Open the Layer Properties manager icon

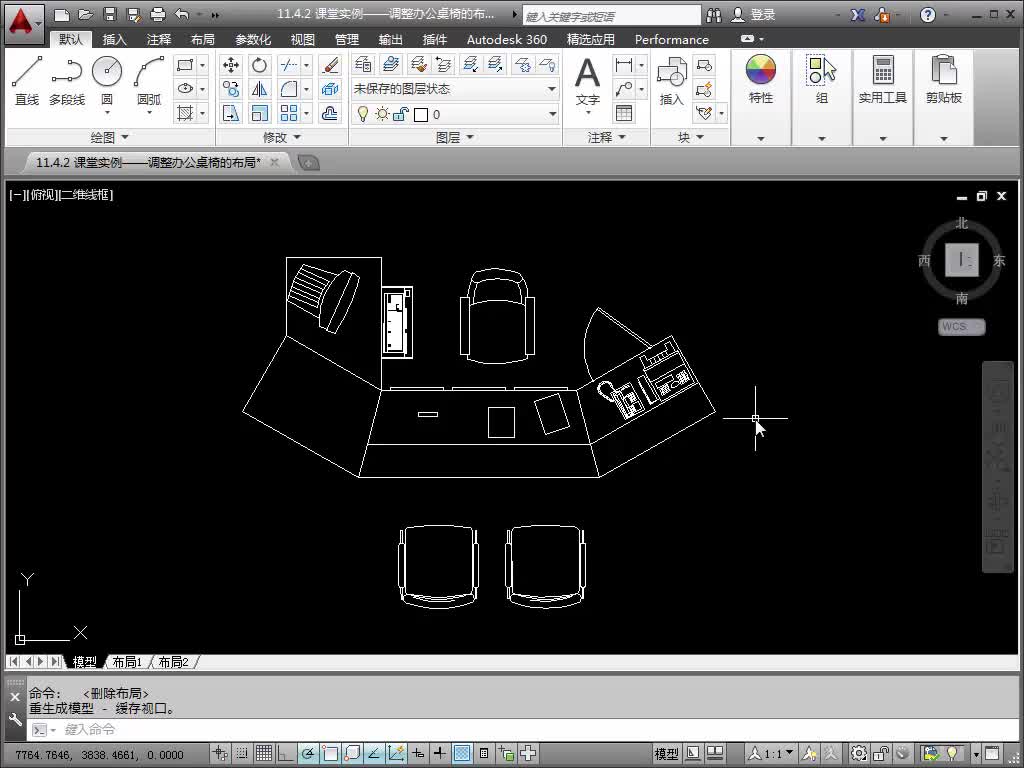tap(364, 64)
